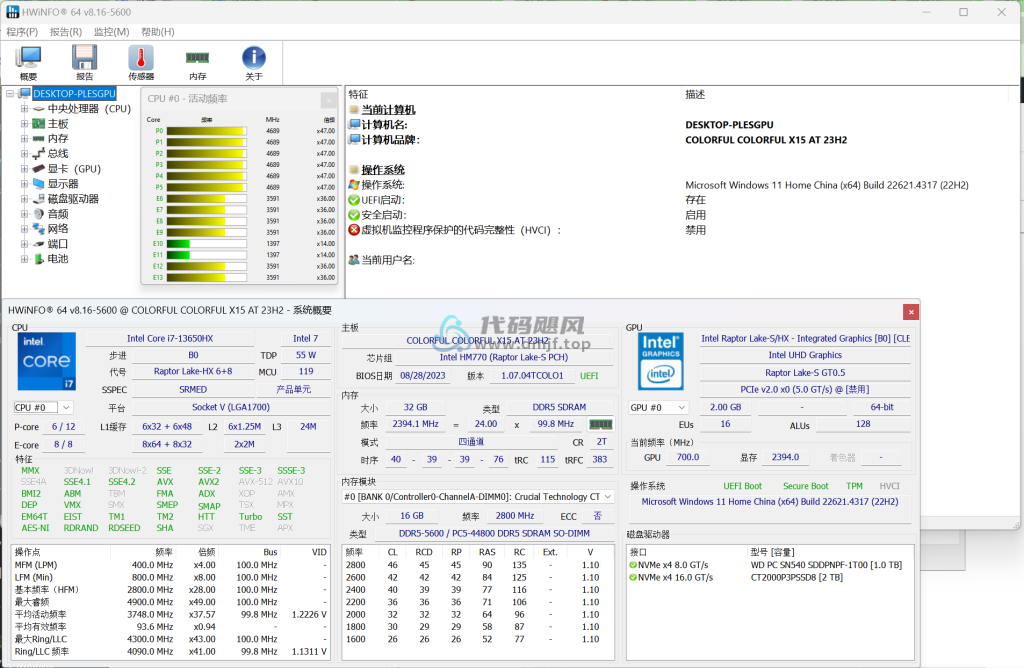Click the 报告 save report icon
Image resolution: width=1024 pixels, height=668 pixels.
(x=84, y=63)
